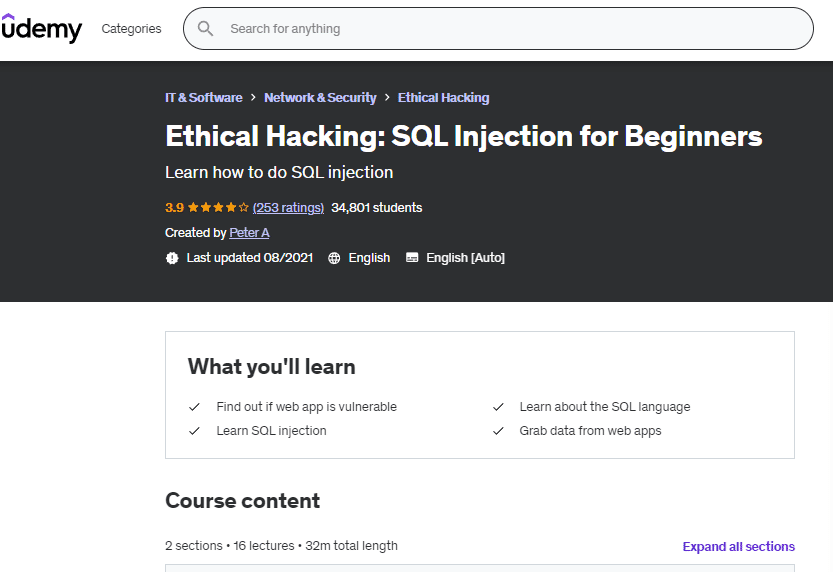This screenshot has width=833, height=572.
Task: Click checkmark beside Grab data from web apps
Action: click(x=498, y=431)
